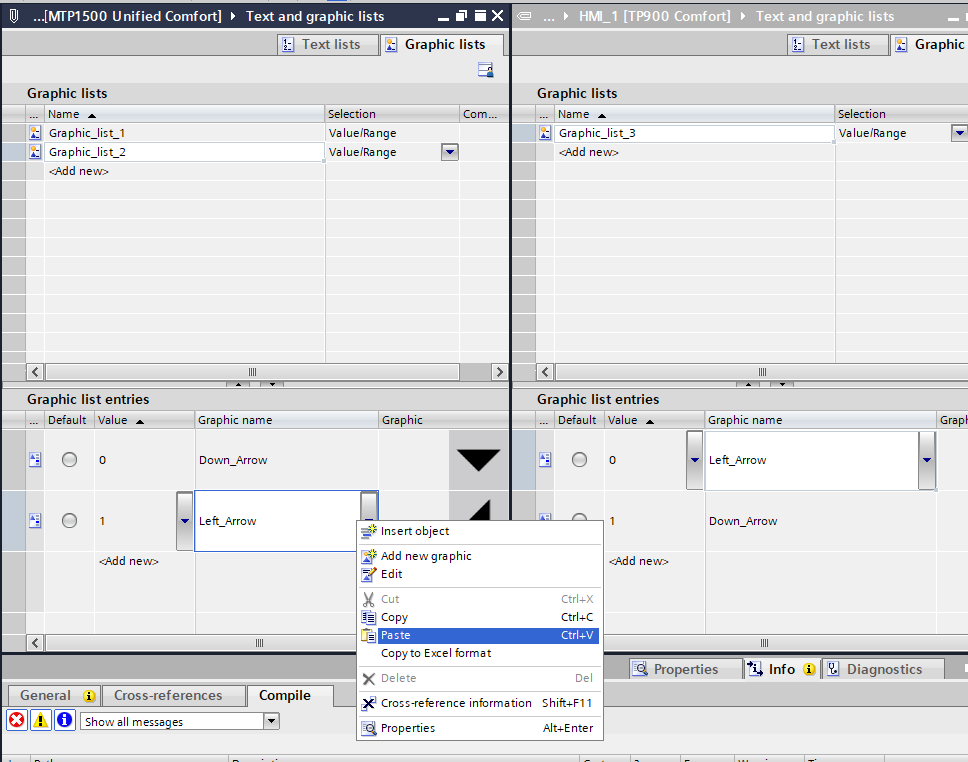Click the up splitter arrow in right editor
Screen dimensions: 968x762
pos(748,384)
